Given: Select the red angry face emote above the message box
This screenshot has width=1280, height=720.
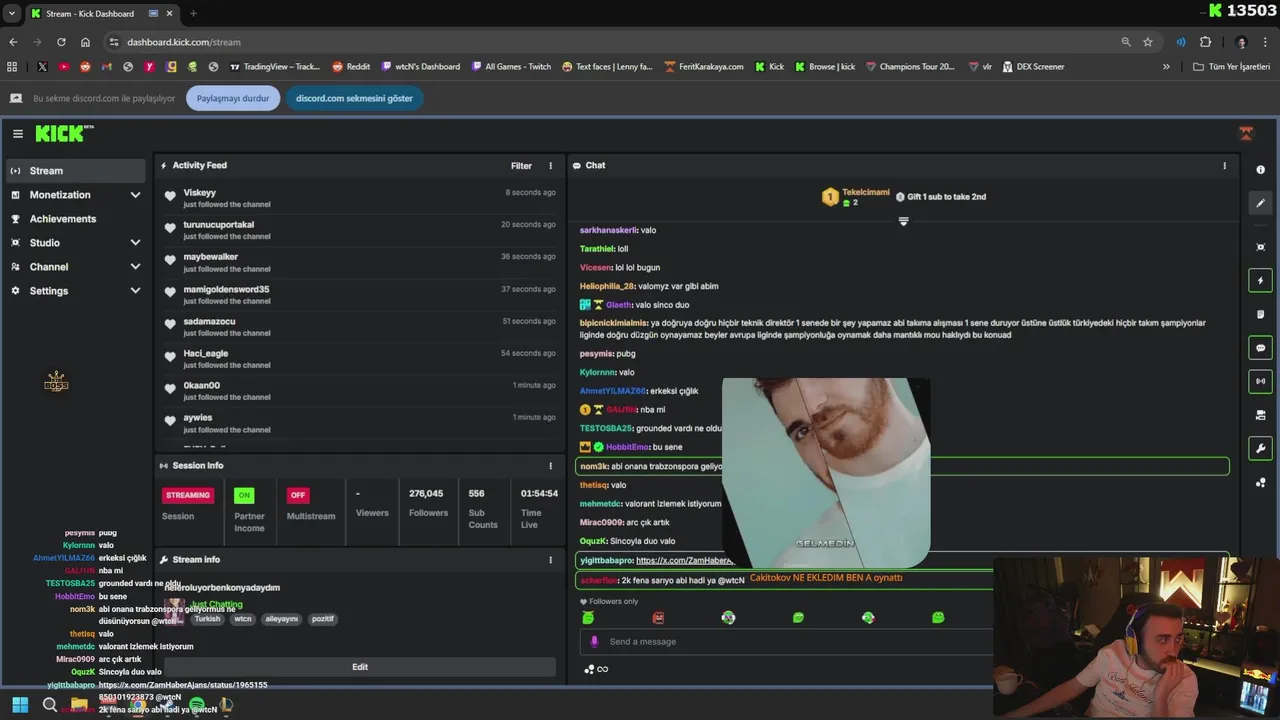Looking at the screenshot, I should pos(658,618).
